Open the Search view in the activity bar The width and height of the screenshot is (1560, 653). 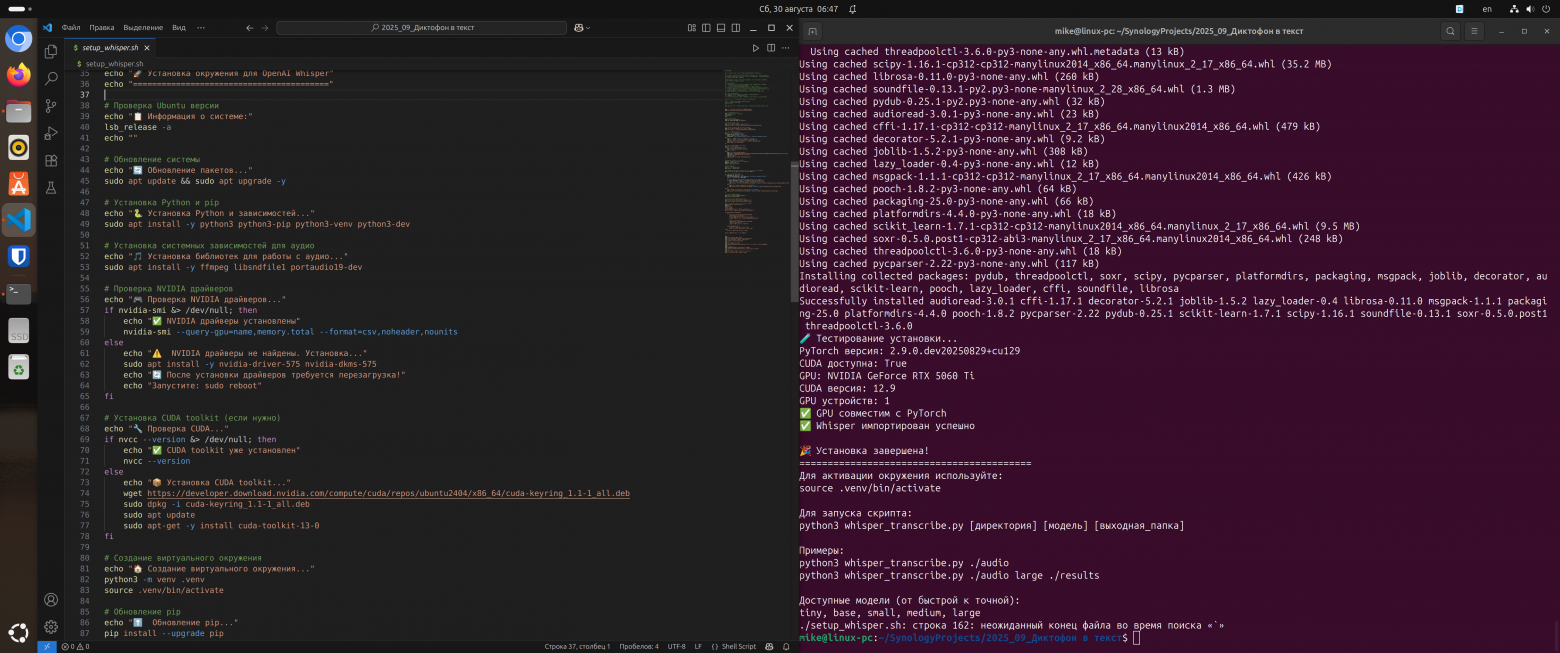point(51,77)
